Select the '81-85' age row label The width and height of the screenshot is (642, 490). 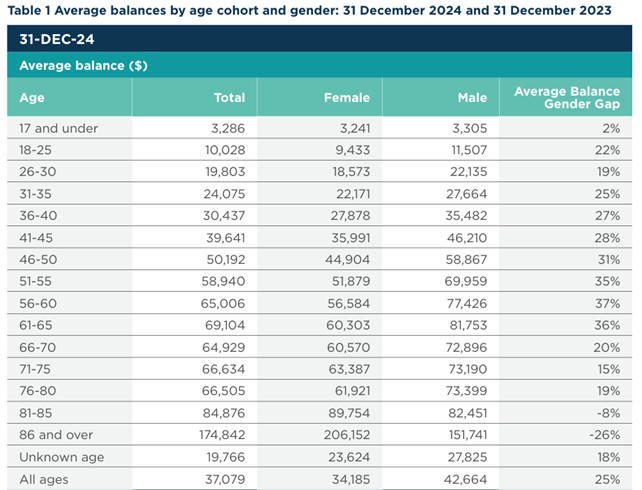[x=36, y=413]
